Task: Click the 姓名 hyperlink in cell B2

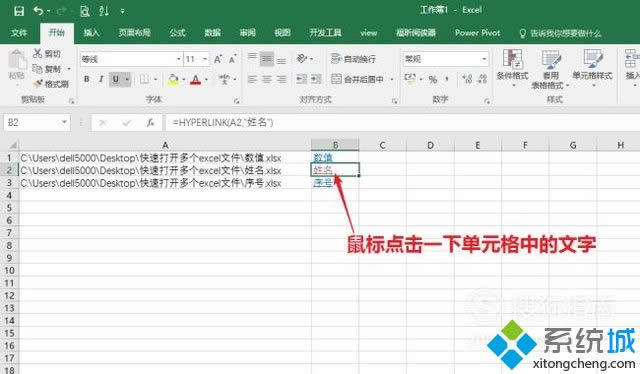Action: tap(323, 169)
